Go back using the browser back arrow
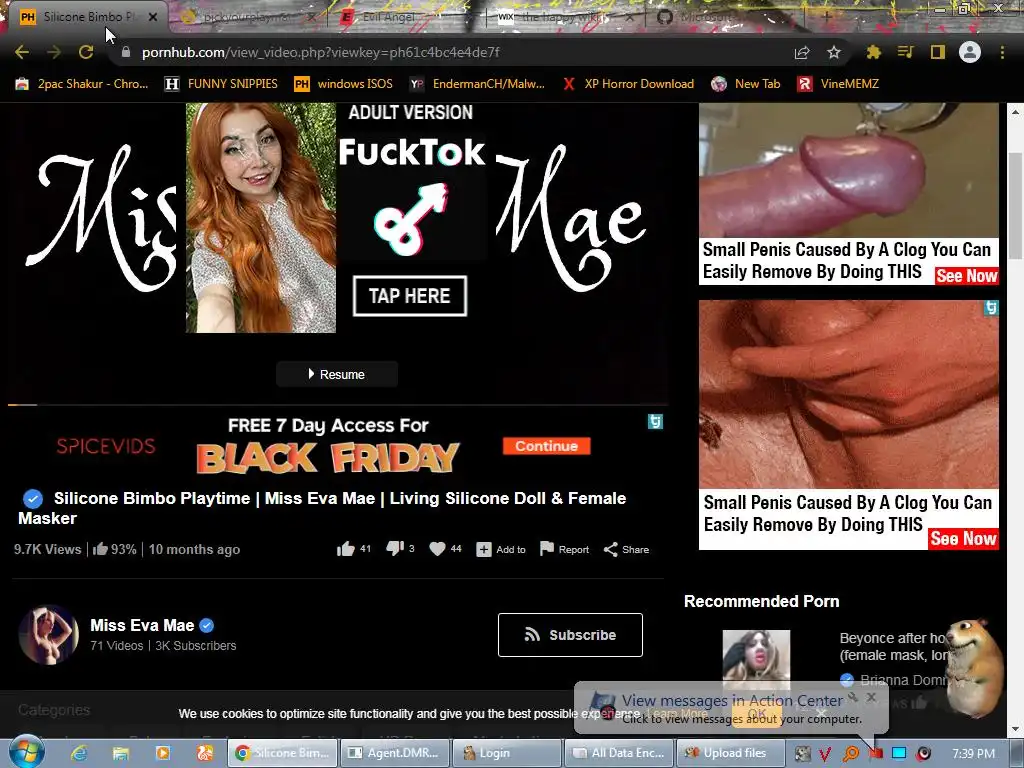Image resolution: width=1024 pixels, height=768 pixels. coord(22,52)
